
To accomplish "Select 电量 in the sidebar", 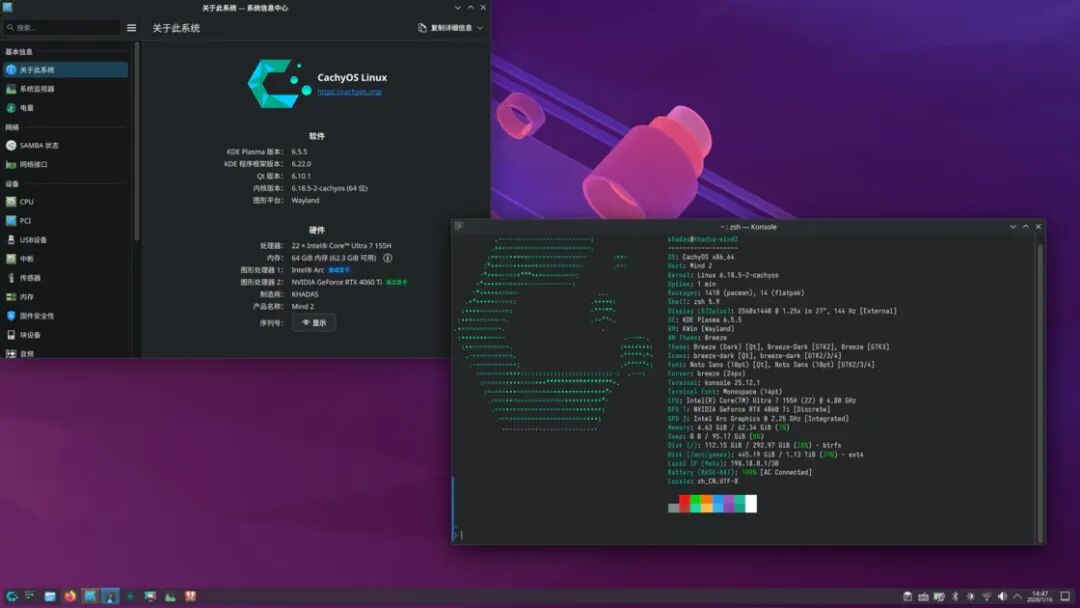I will (x=65, y=108).
